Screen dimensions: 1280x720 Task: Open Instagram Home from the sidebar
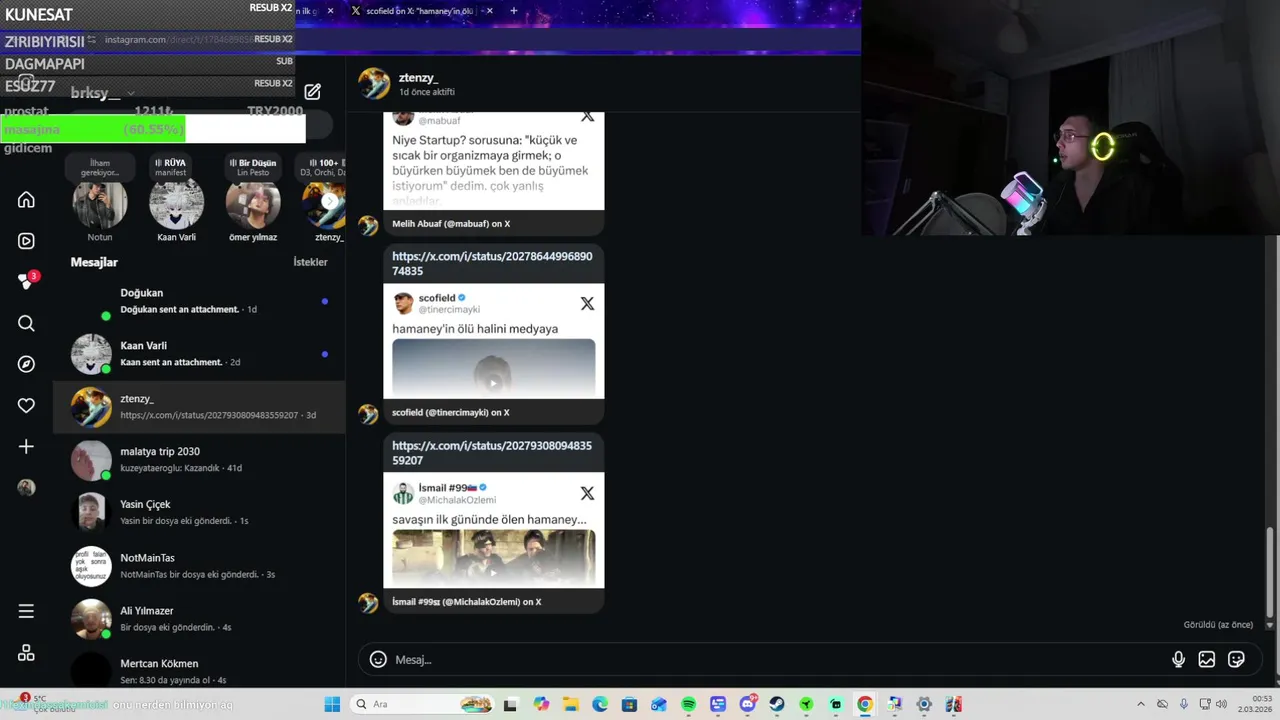coord(26,200)
